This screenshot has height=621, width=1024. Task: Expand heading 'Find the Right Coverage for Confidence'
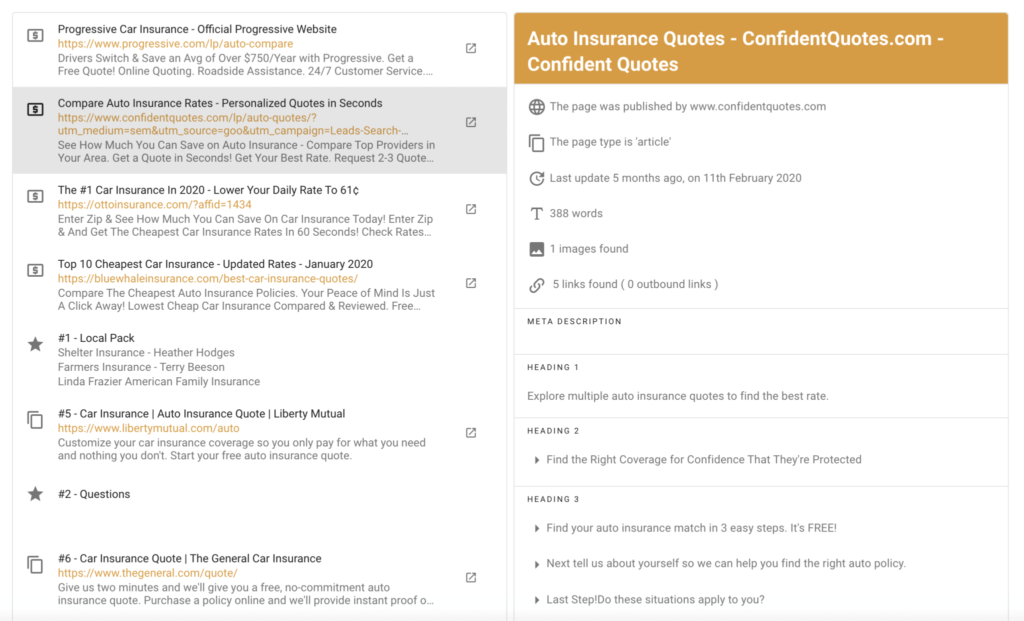click(537, 460)
